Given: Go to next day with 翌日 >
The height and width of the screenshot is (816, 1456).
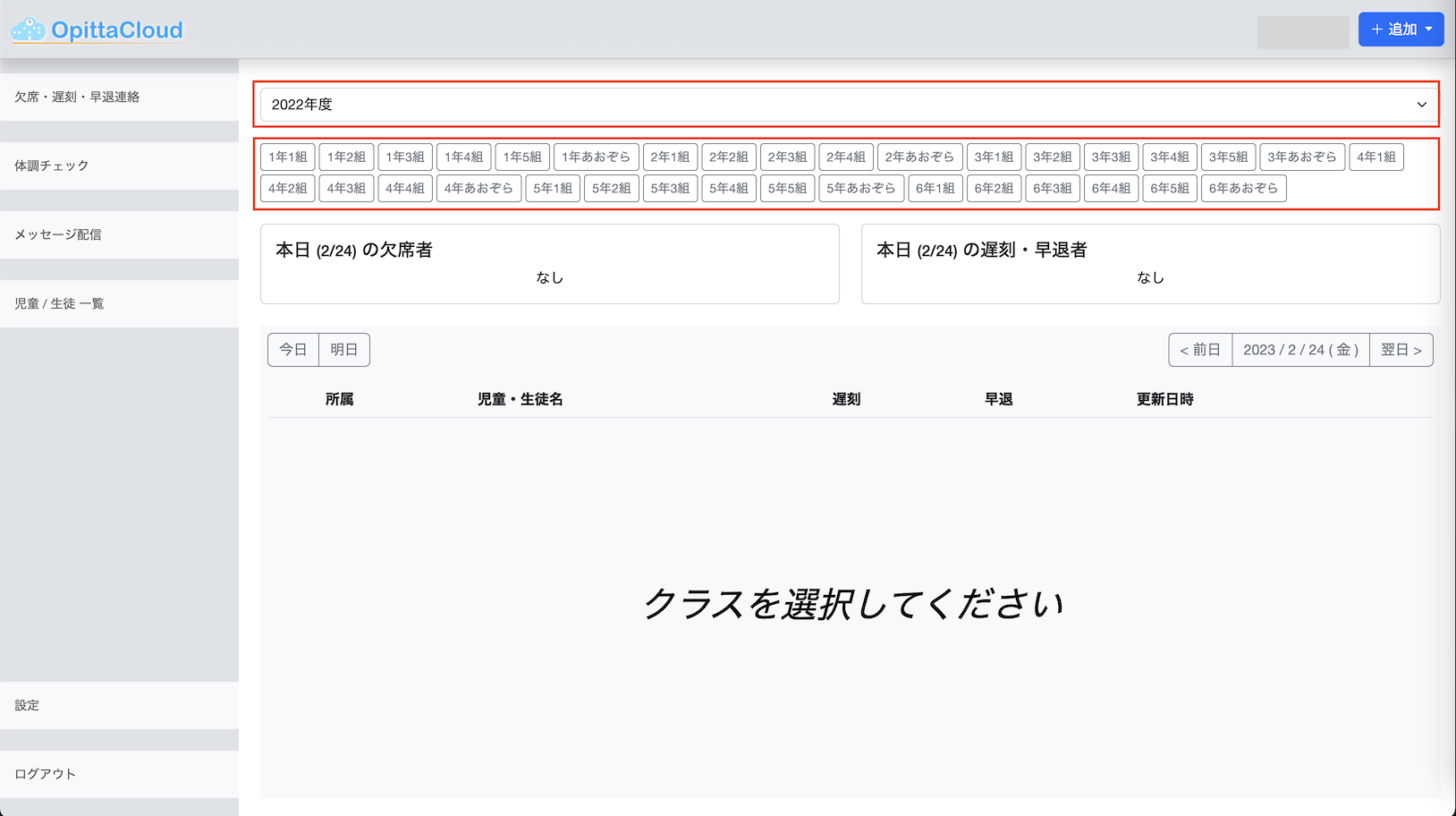Looking at the screenshot, I should click(x=1401, y=350).
